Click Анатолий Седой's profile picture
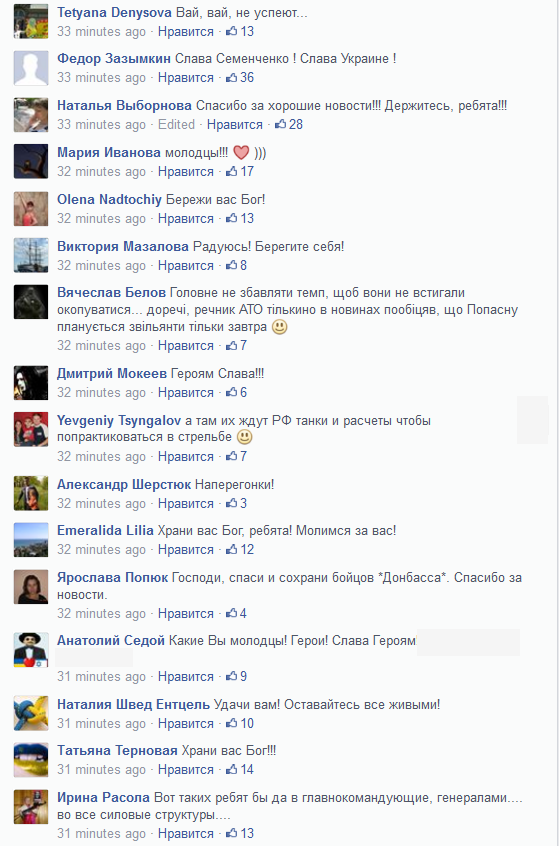 point(31,650)
